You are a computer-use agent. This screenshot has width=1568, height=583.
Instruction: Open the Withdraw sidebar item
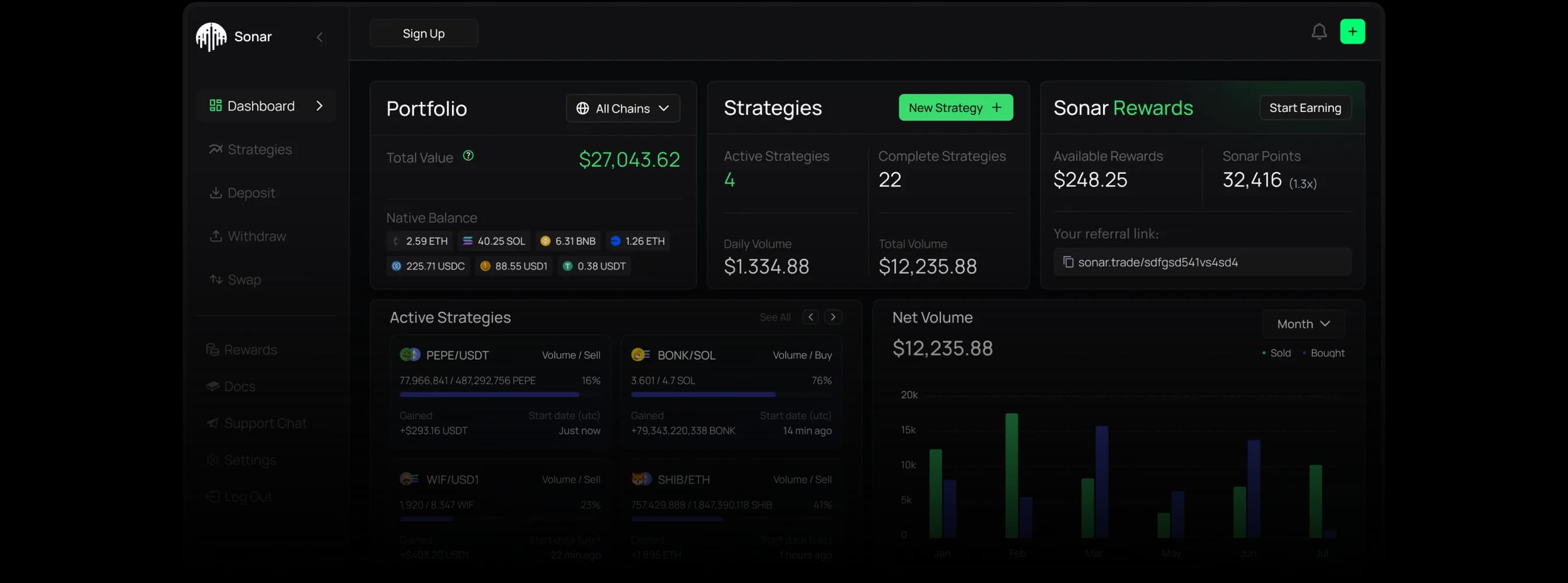(247, 236)
